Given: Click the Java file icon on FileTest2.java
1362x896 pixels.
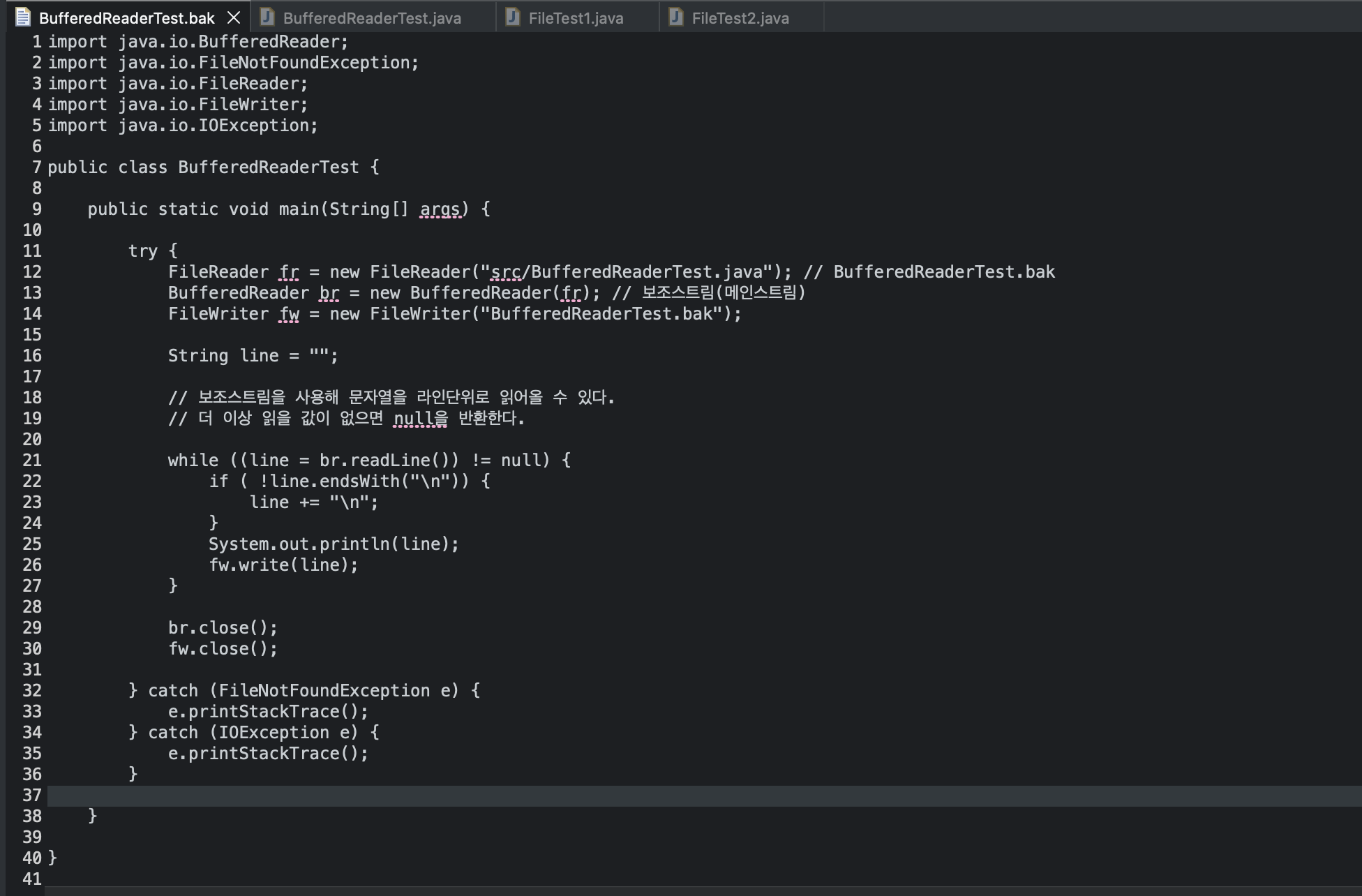Looking at the screenshot, I should pyautogui.click(x=675, y=17).
